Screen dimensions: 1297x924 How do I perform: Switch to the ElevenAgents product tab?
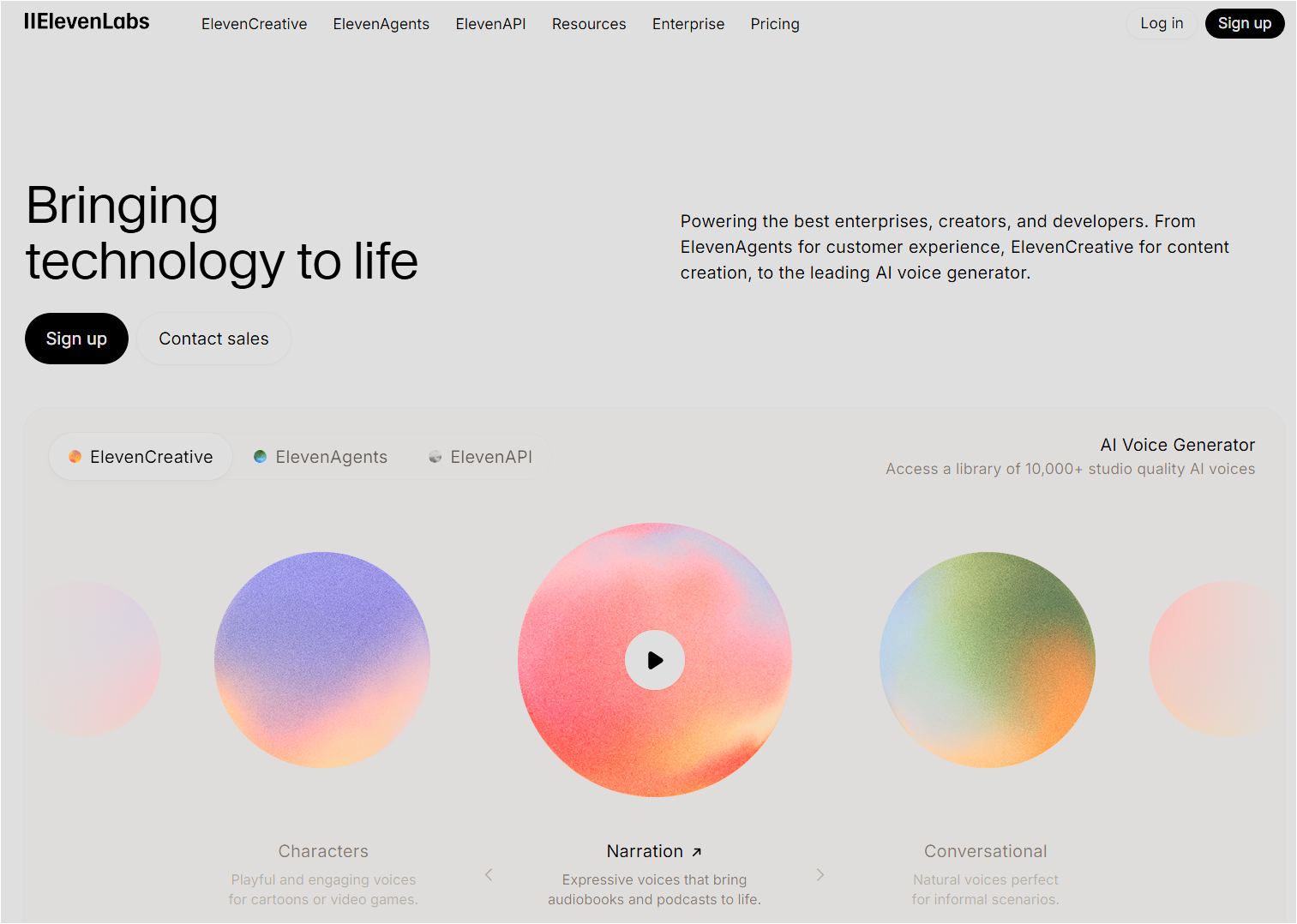click(x=321, y=457)
